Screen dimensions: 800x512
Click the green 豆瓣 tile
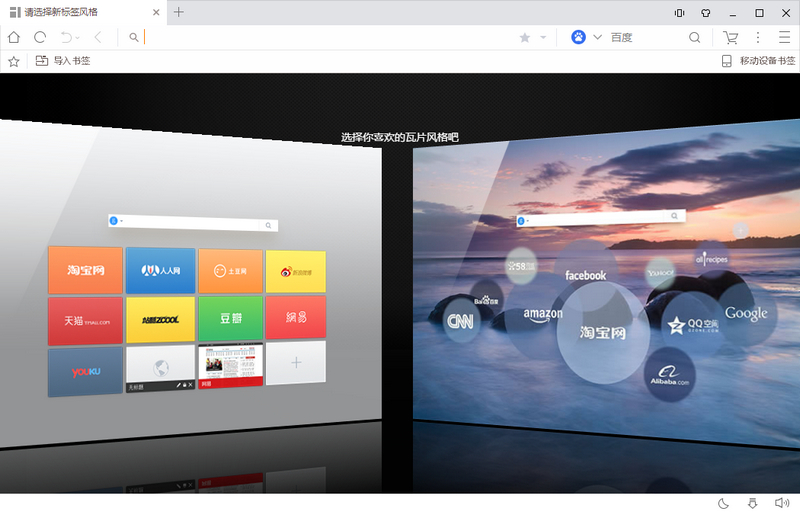click(x=231, y=318)
